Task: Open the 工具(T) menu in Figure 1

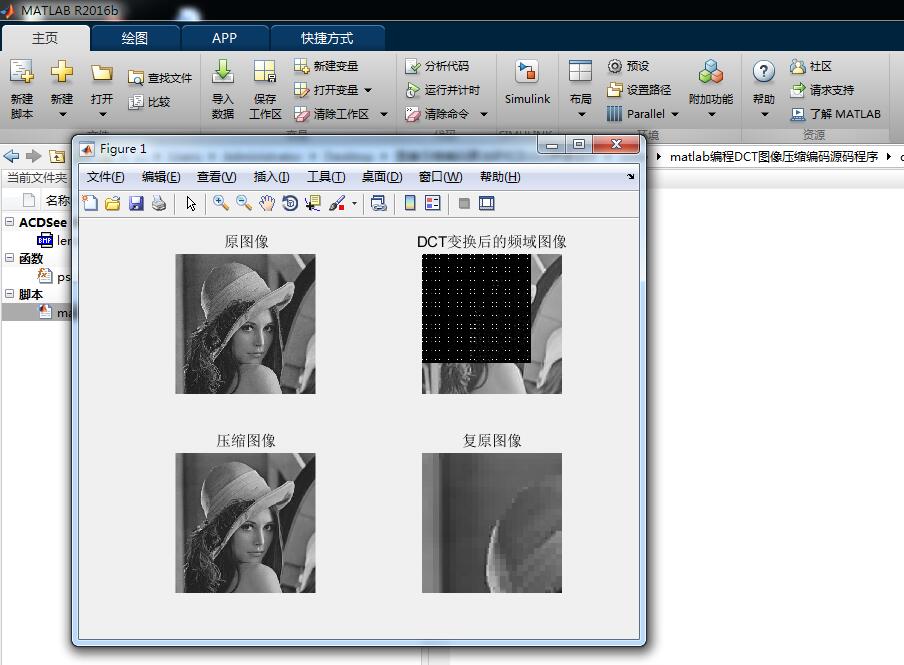Action: point(326,177)
